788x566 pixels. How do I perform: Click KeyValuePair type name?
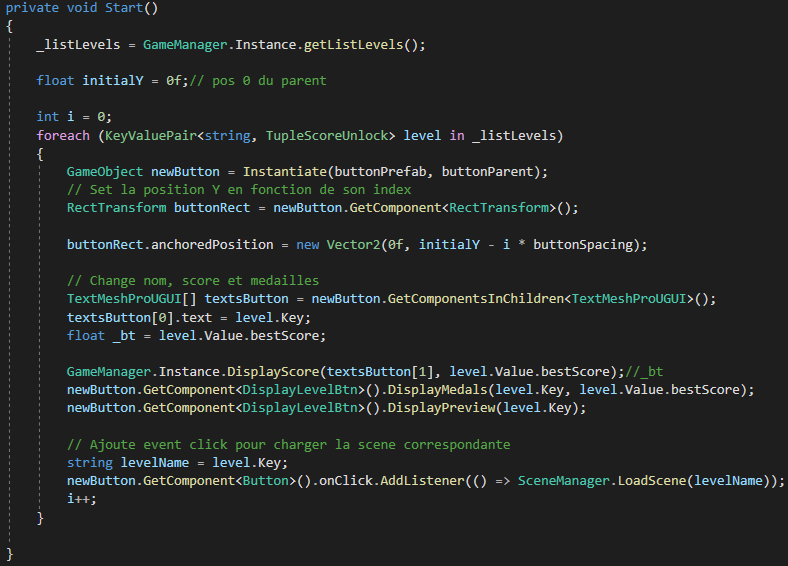coord(151,136)
